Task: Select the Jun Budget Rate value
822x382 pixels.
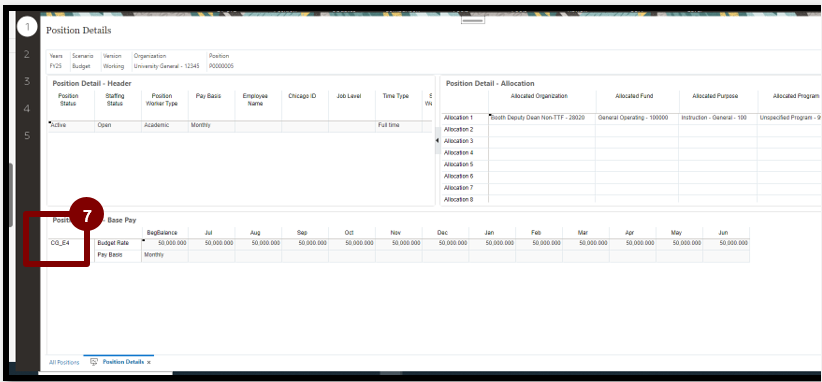Action: [726, 243]
